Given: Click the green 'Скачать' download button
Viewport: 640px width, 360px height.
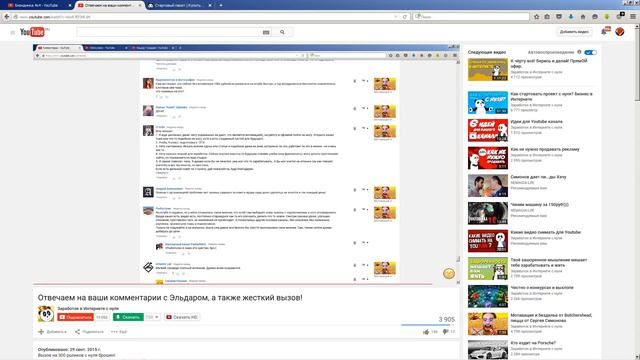Looking at the screenshot, I should pos(128,317).
